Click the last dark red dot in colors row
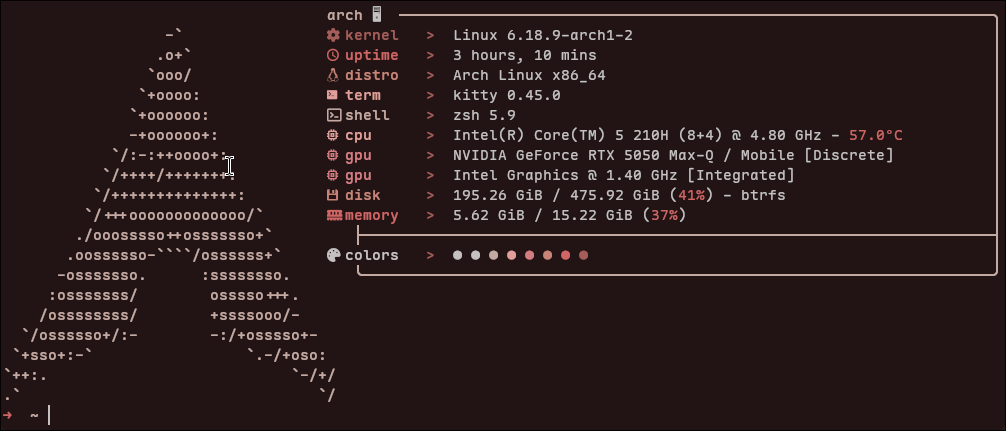This screenshot has width=1006, height=431. click(583, 255)
